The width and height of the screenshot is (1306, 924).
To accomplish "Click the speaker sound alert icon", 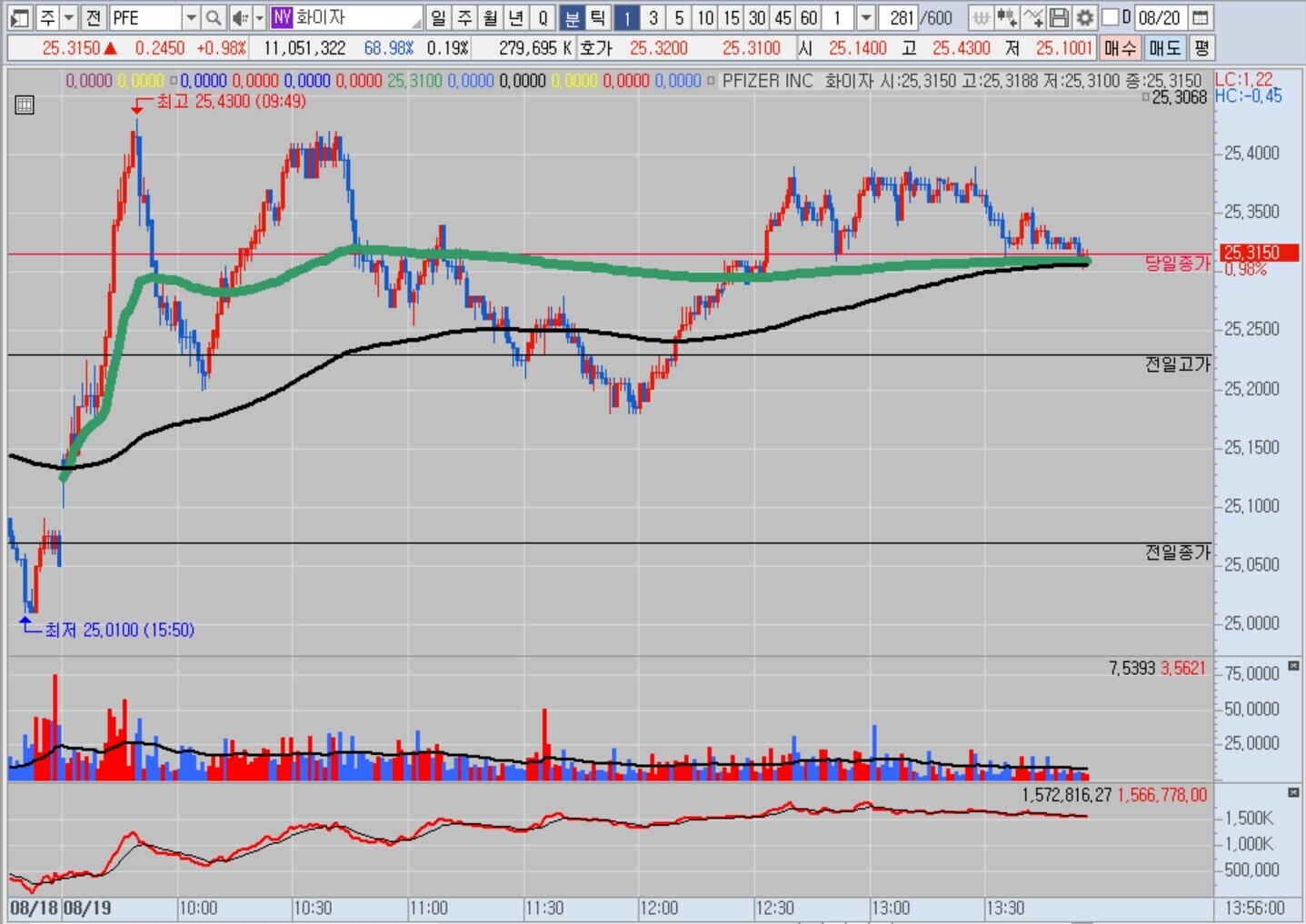I will (239, 17).
